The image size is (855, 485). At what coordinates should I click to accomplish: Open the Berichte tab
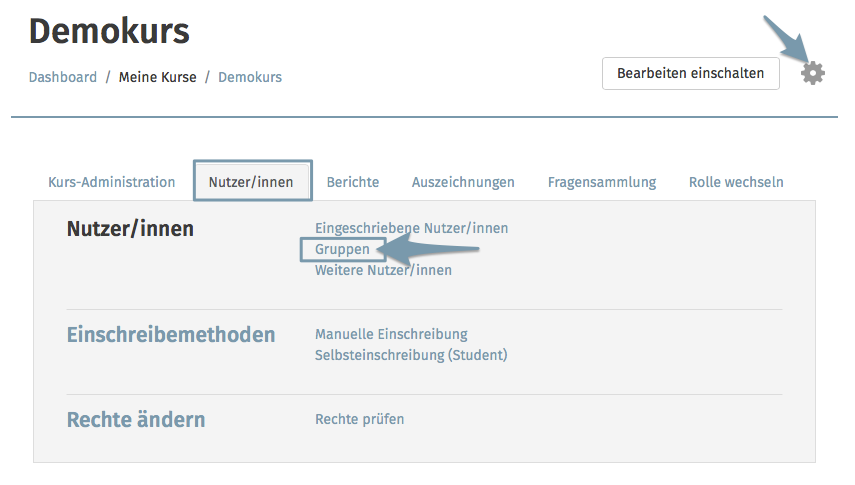[x=353, y=182]
